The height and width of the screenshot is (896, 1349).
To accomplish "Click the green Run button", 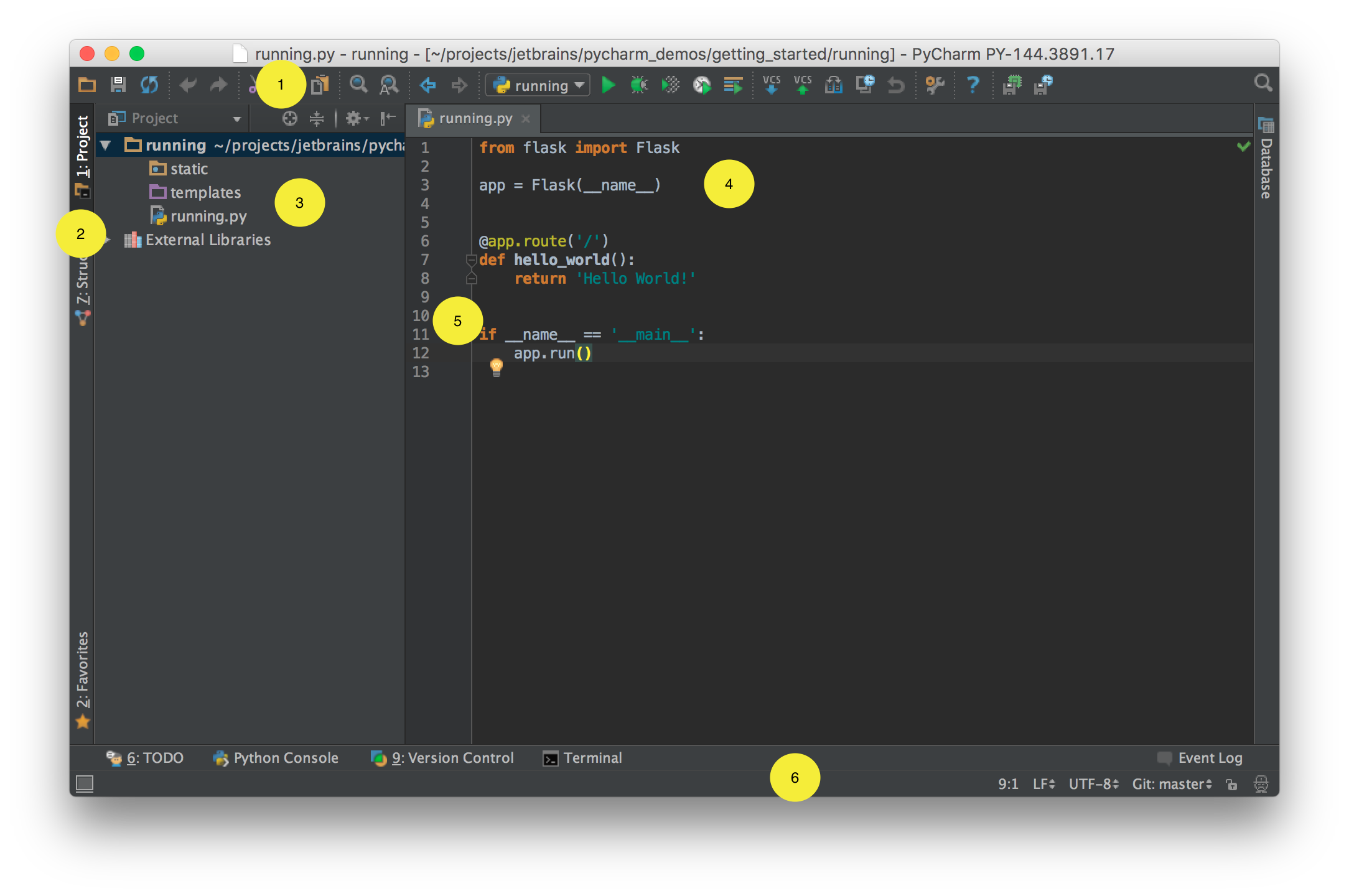I will point(608,85).
